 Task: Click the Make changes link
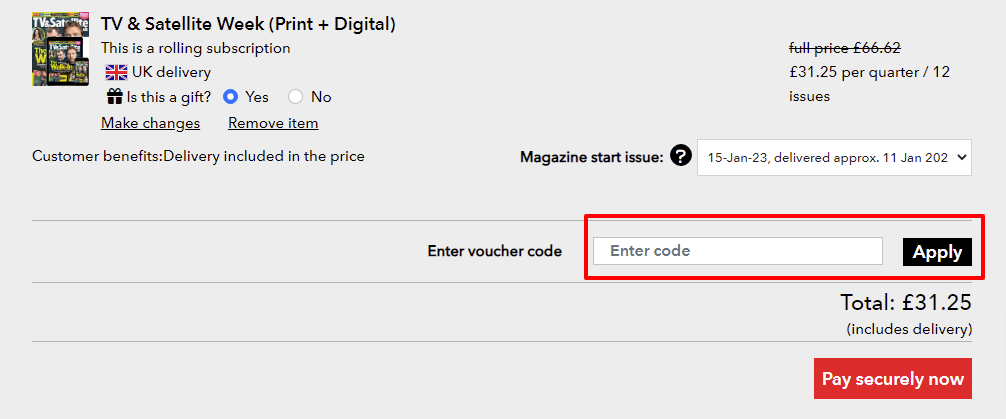(x=150, y=123)
